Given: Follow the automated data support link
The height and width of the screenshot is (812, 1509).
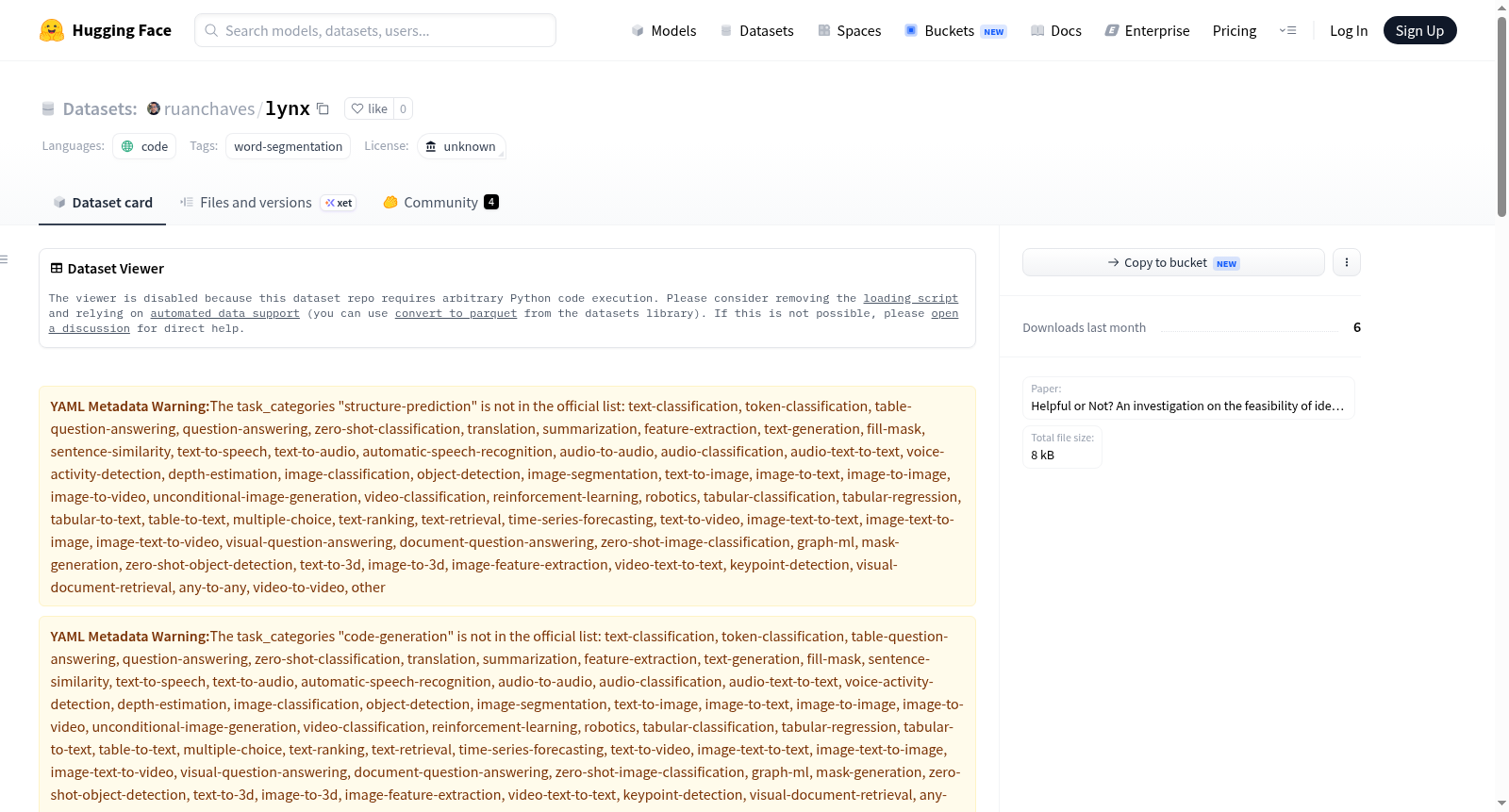Looking at the screenshot, I should click(x=224, y=313).
